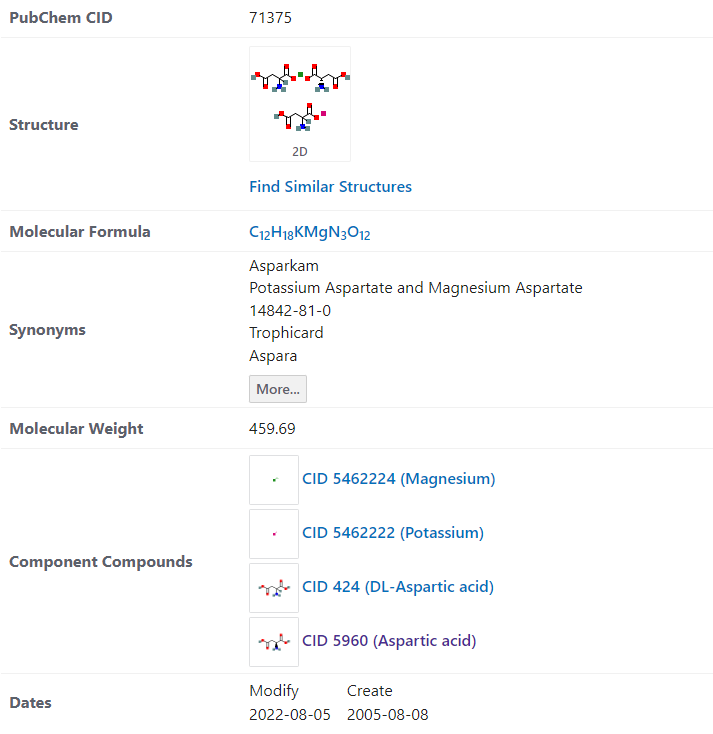Open CID 424 (DL-Aspartic acid) link
The height and width of the screenshot is (734, 713).
pos(398,587)
